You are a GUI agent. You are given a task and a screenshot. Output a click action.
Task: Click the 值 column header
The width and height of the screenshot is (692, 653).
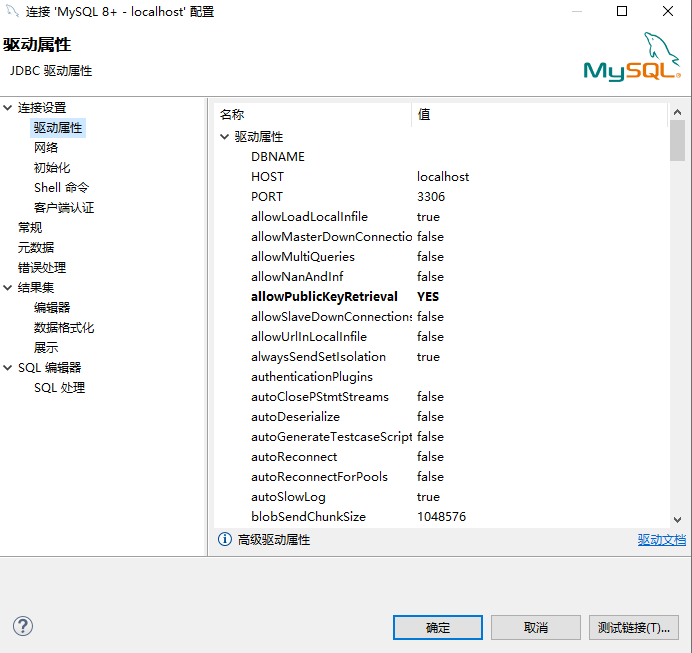[x=539, y=115]
